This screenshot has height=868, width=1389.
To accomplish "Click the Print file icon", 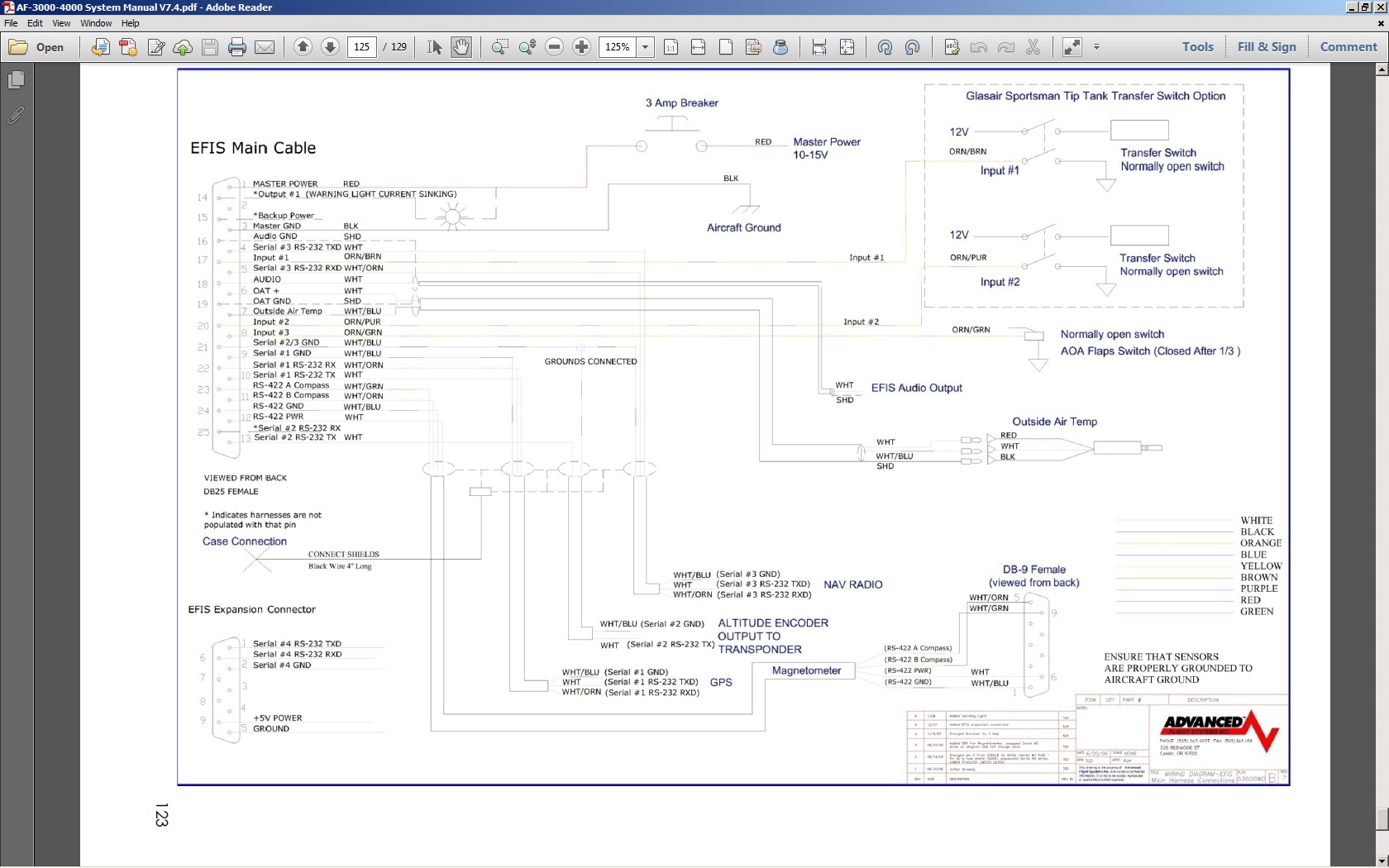I will pyautogui.click(x=237, y=47).
